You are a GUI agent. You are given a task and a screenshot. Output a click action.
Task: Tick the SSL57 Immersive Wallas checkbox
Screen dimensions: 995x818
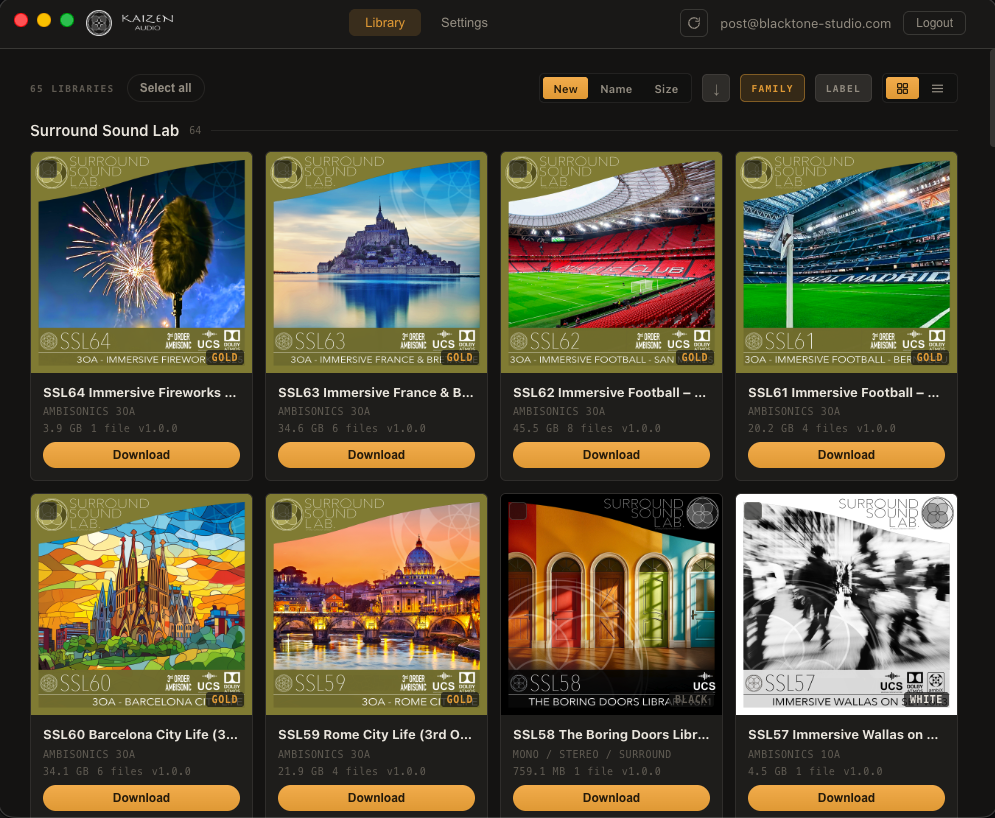click(753, 511)
